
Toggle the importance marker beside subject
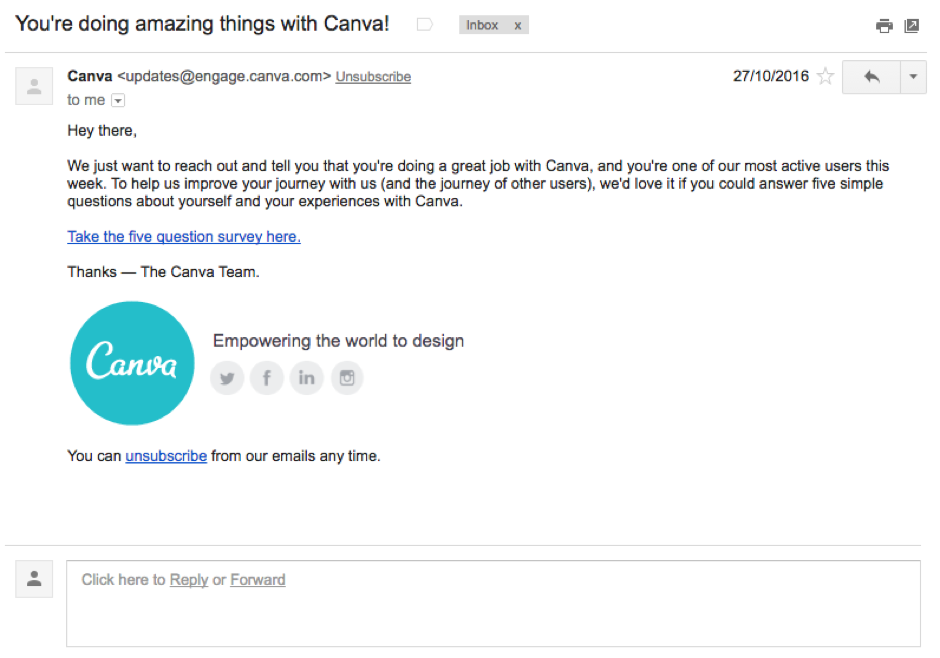pyautogui.click(x=425, y=25)
